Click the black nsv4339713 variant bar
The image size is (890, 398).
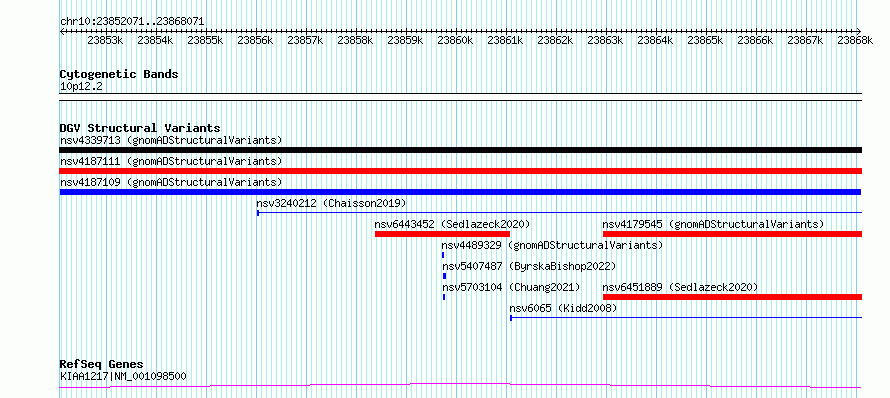tap(460, 150)
